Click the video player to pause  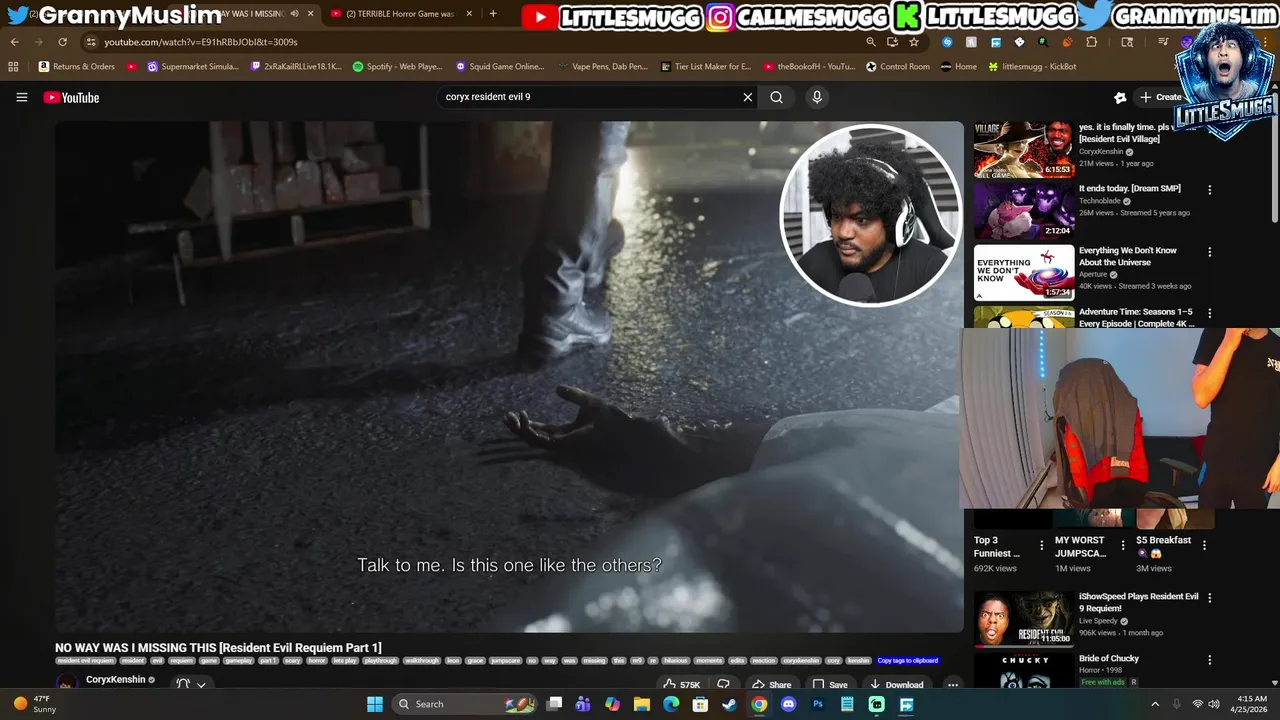pos(509,377)
